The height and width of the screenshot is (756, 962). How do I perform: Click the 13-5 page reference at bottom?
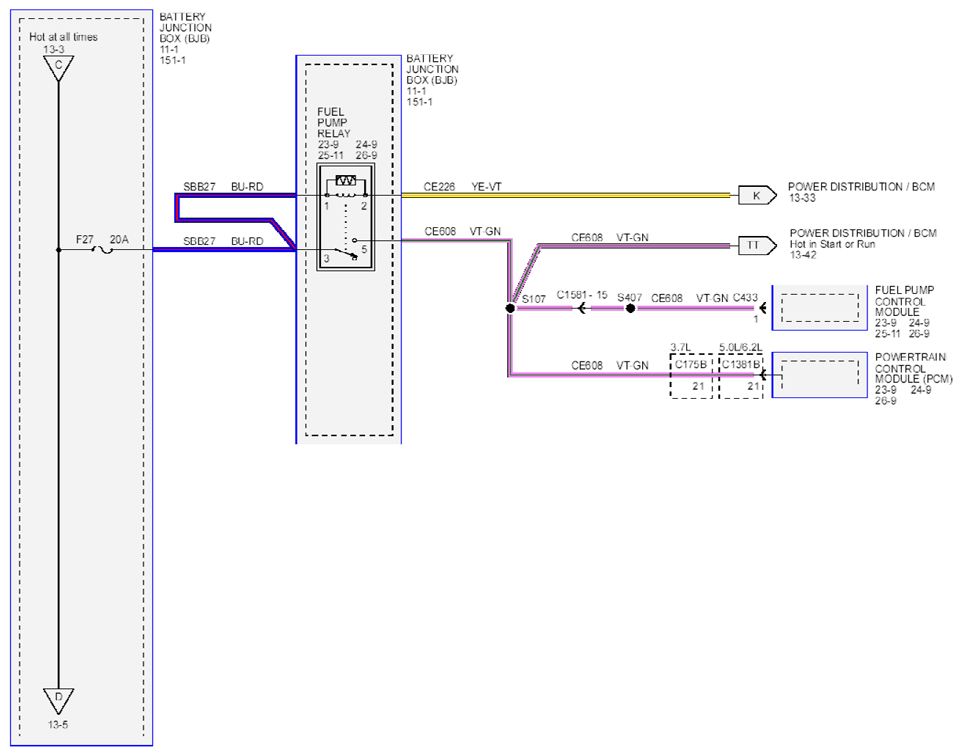point(58,725)
